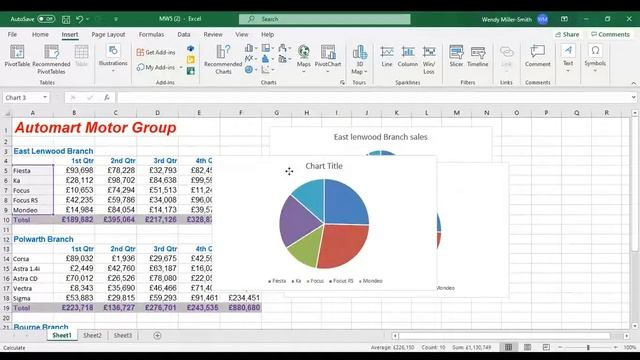Click the Save icon in title bar

coord(66,19)
